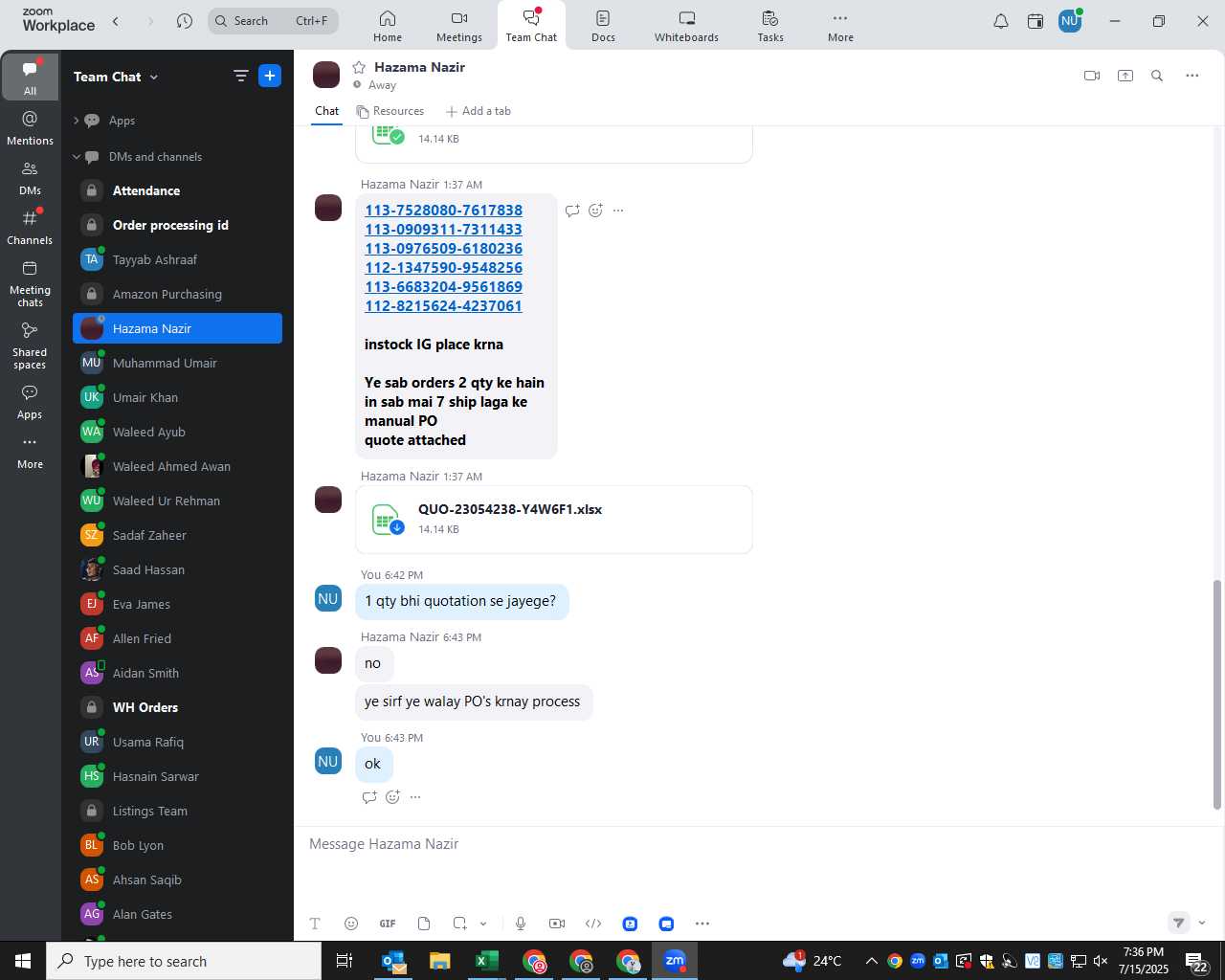Star the Hazama Nazir chat

359,67
